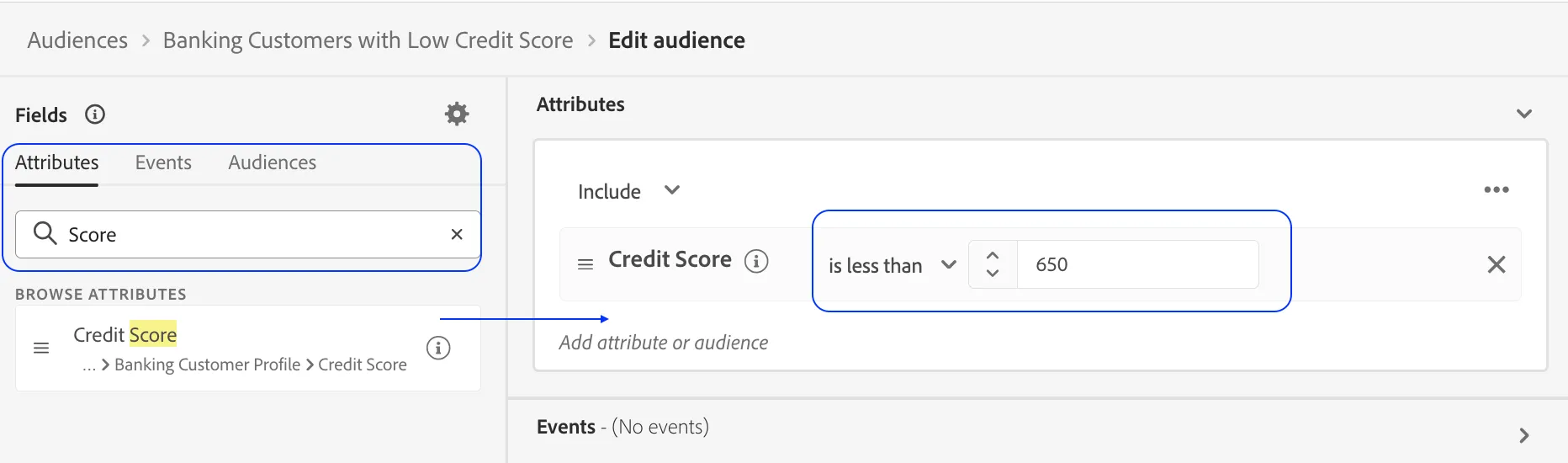The image size is (1568, 463).
Task: Open the Include dropdown
Action: pos(629,191)
